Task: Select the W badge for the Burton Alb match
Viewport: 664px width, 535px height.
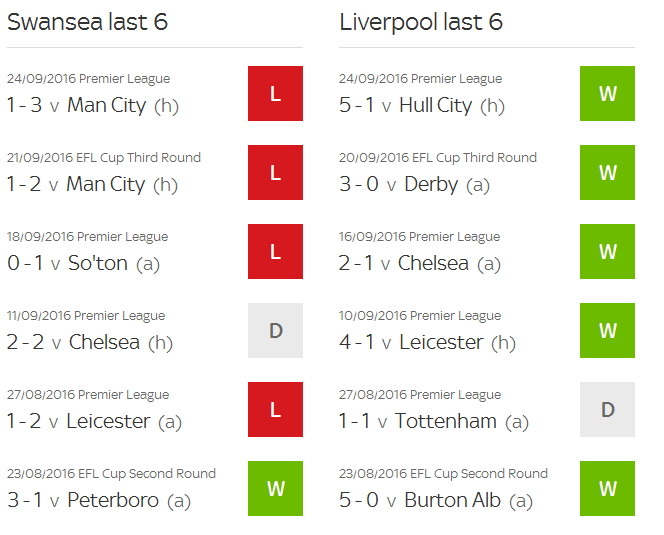Action: pos(607,488)
